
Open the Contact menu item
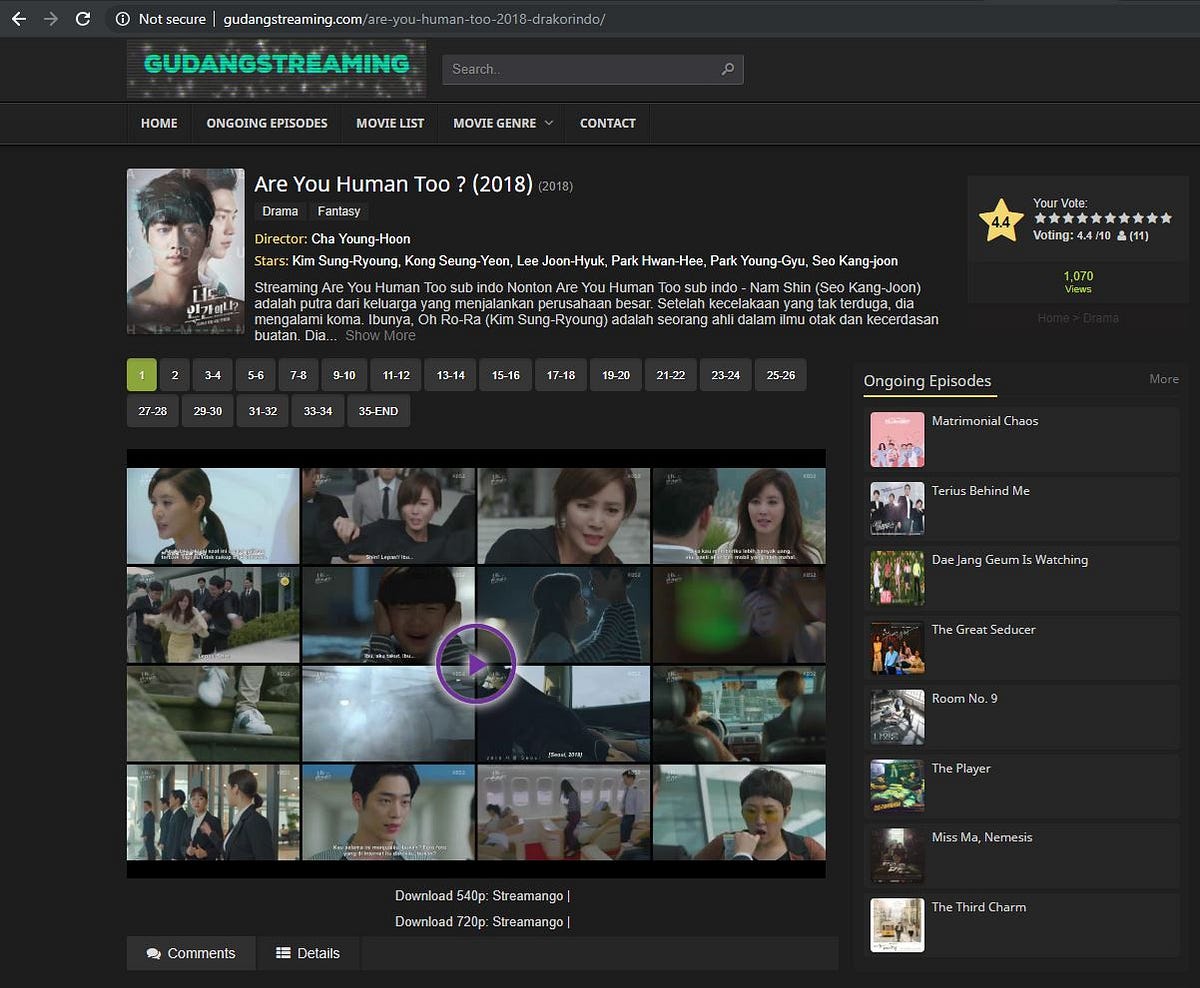[608, 123]
